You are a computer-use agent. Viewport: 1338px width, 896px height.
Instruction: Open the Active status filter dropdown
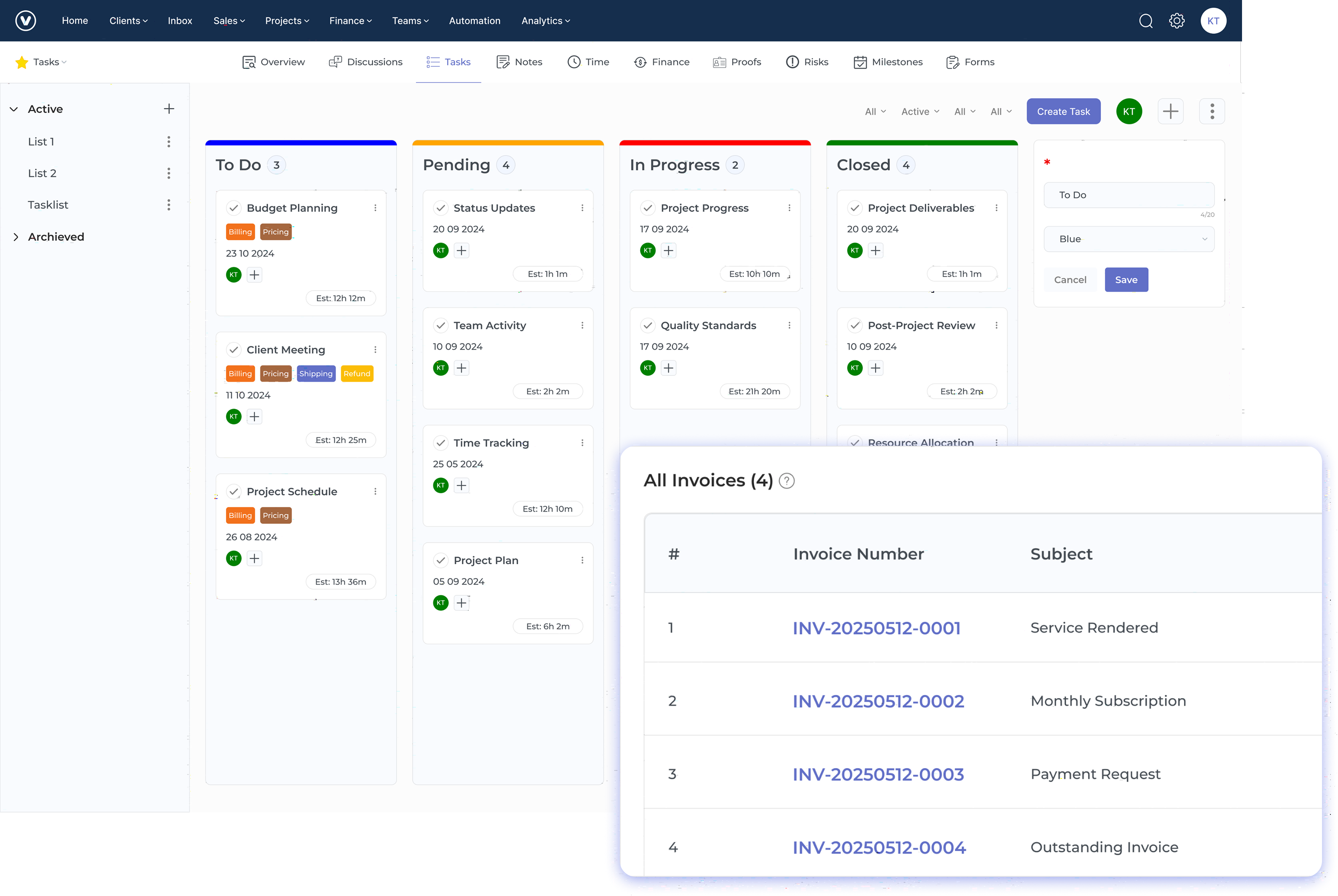(x=920, y=112)
